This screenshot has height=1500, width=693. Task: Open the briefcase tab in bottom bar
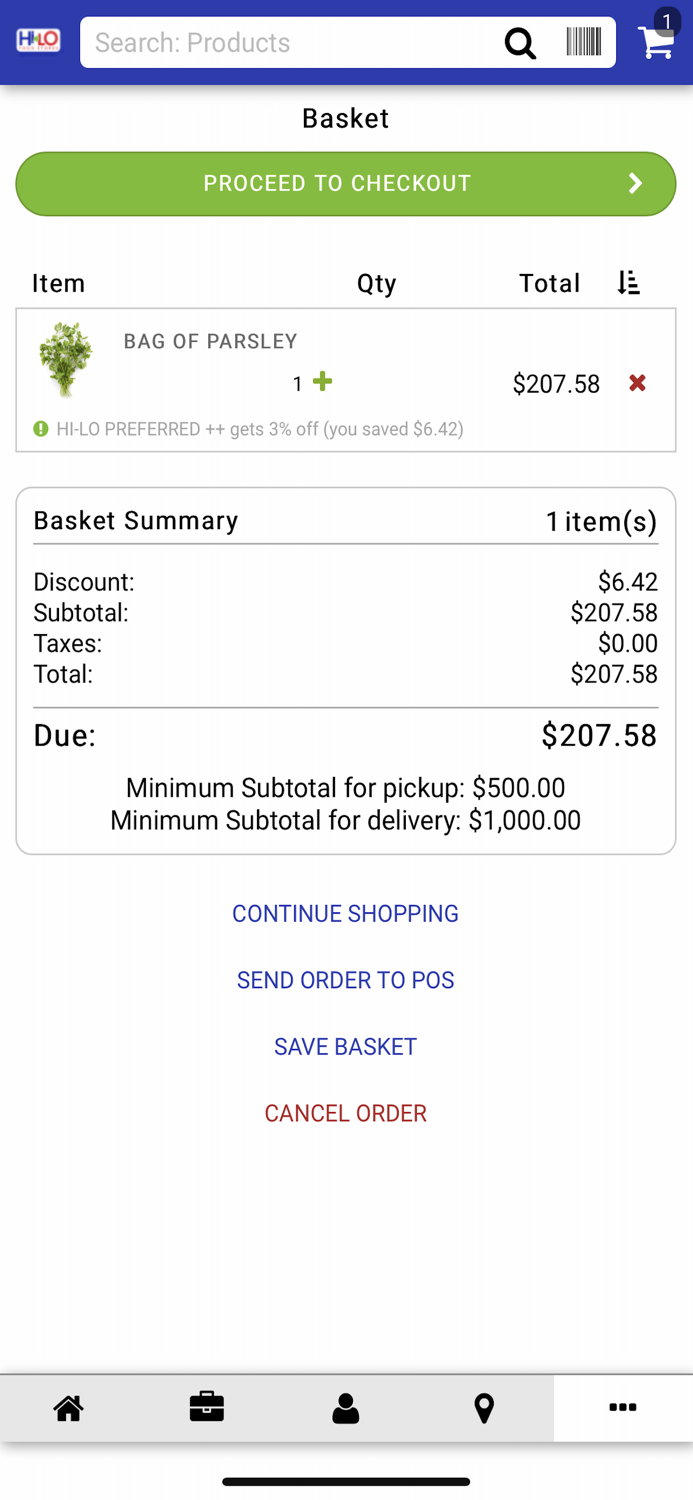[x=207, y=1408]
